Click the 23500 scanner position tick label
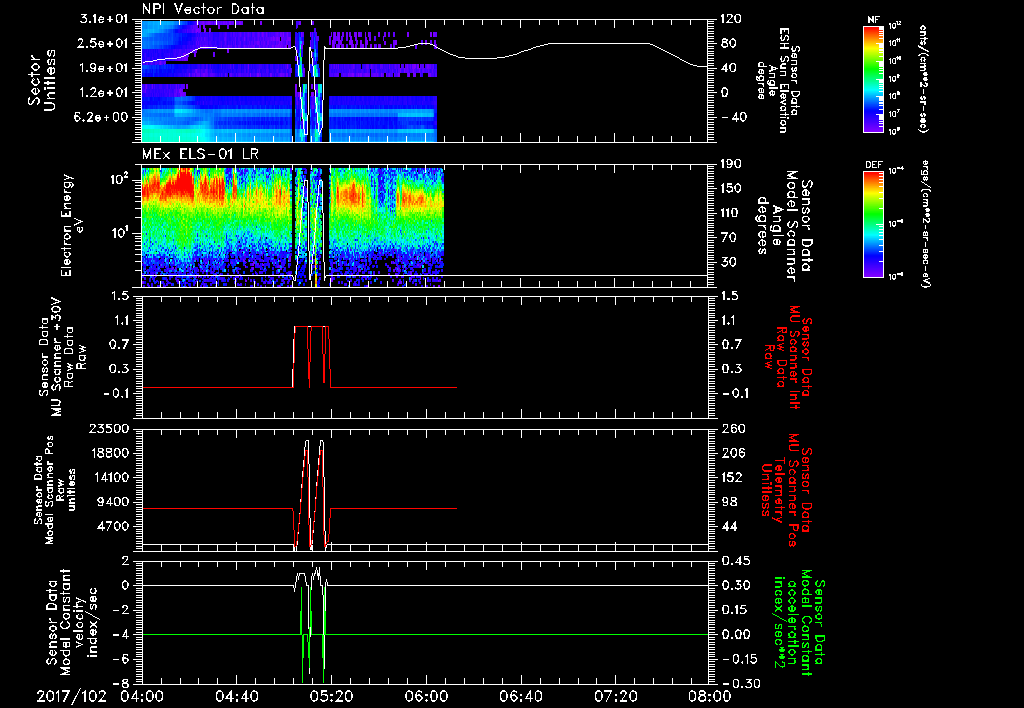1024x708 pixels. click(109, 429)
